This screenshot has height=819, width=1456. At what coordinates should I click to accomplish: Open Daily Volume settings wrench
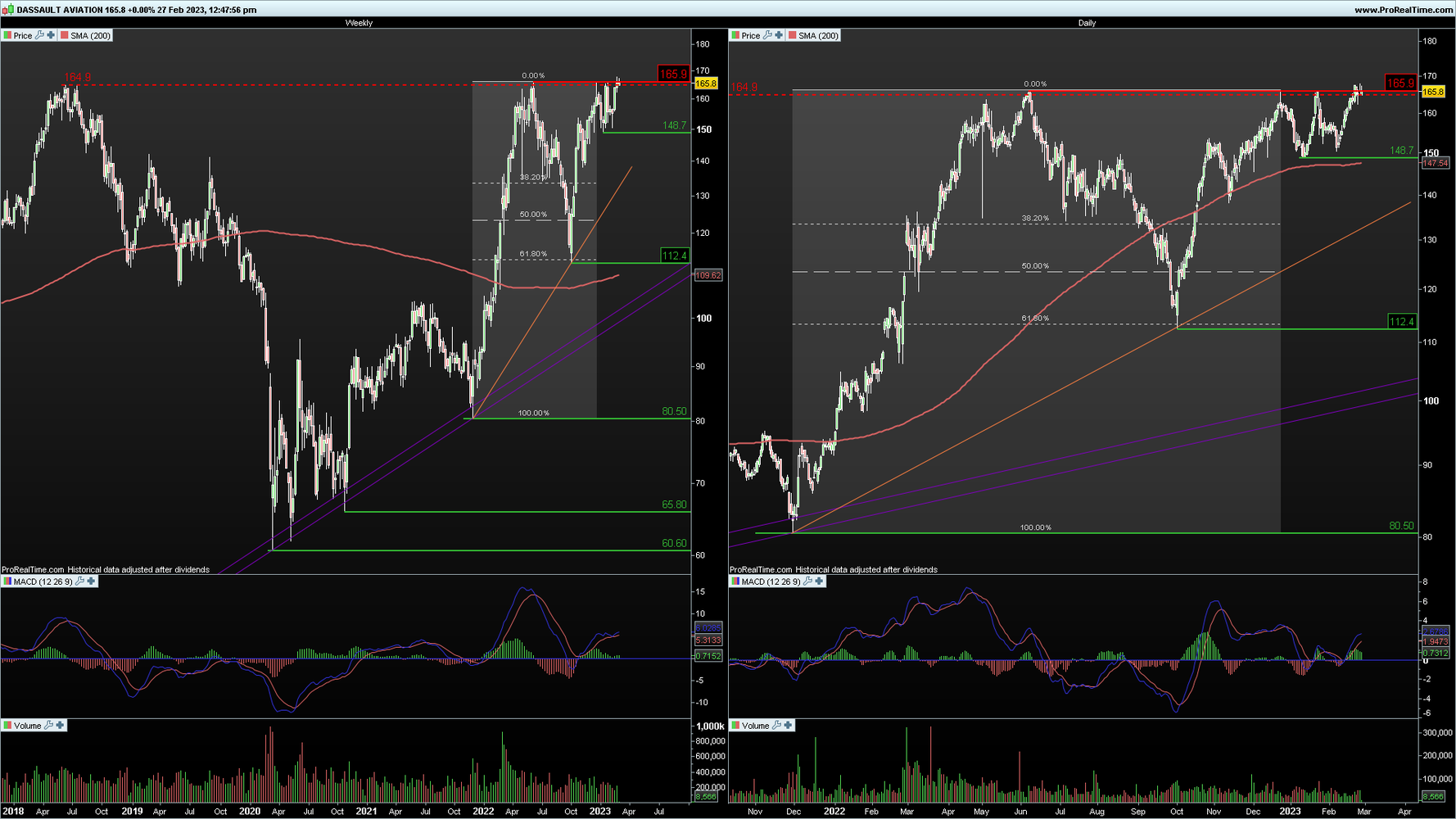point(776,725)
